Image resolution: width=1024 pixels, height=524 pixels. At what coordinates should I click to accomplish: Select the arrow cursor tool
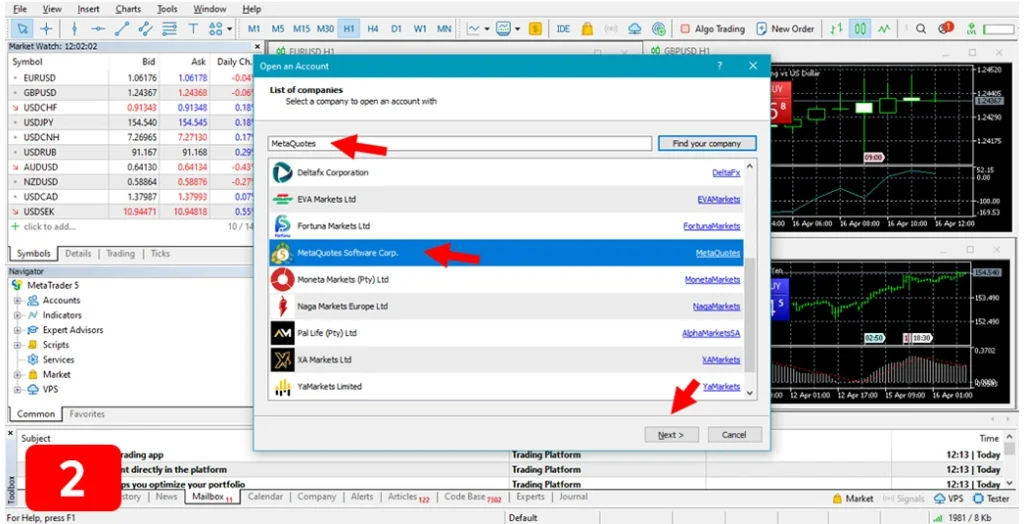coord(23,29)
